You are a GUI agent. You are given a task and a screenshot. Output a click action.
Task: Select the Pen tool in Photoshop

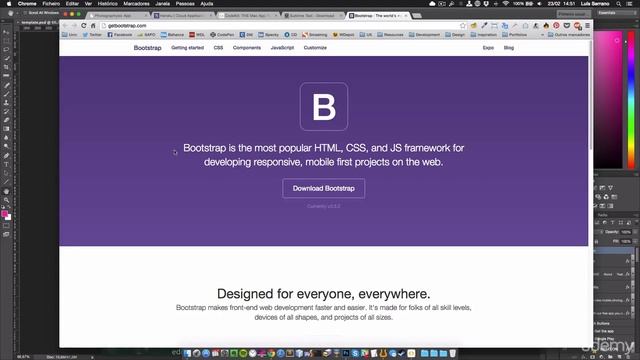[x=6, y=156]
